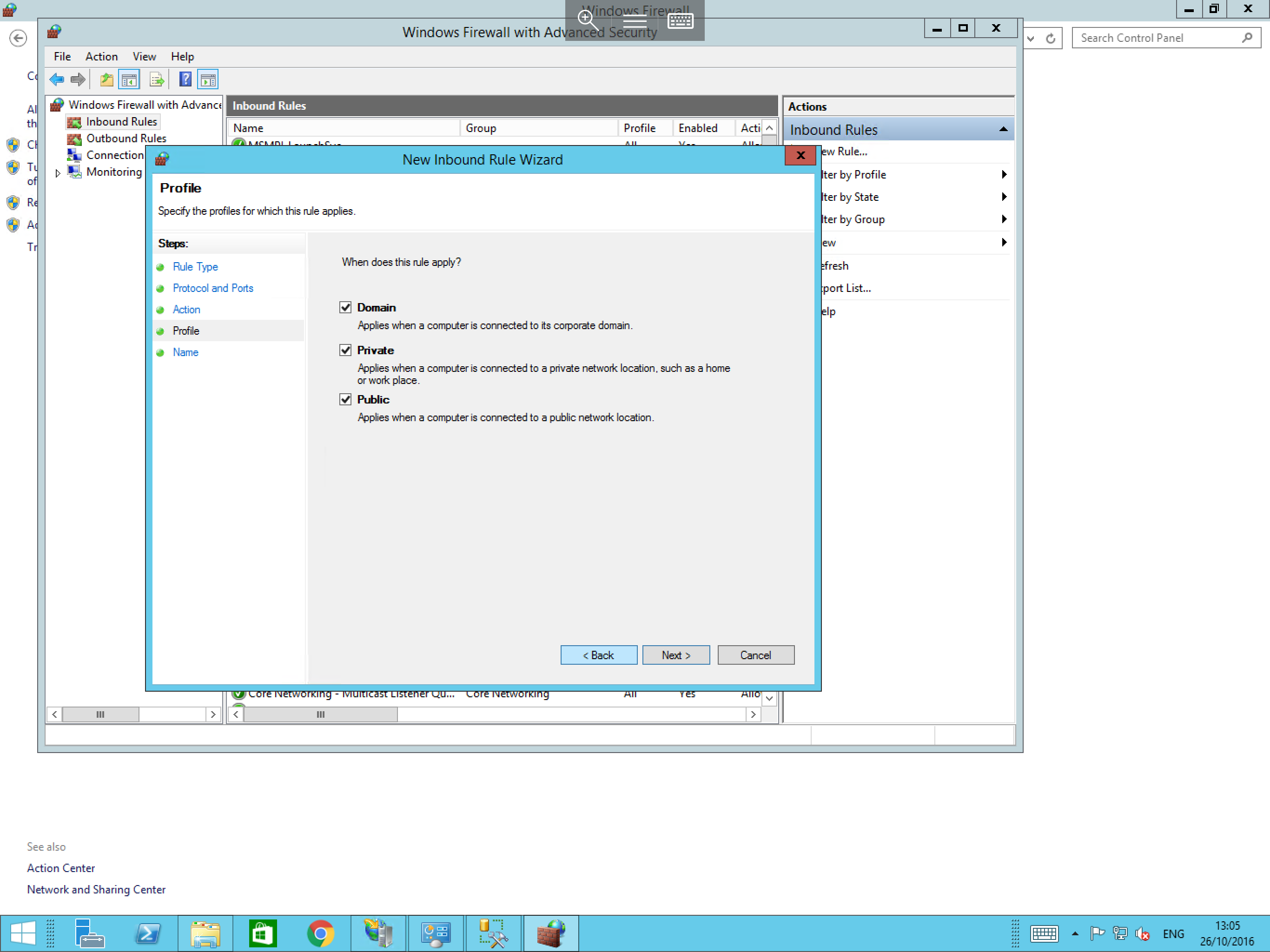The width and height of the screenshot is (1270, 952).
Task: Click the Search Control Panel field
Action: point(1165,37)
